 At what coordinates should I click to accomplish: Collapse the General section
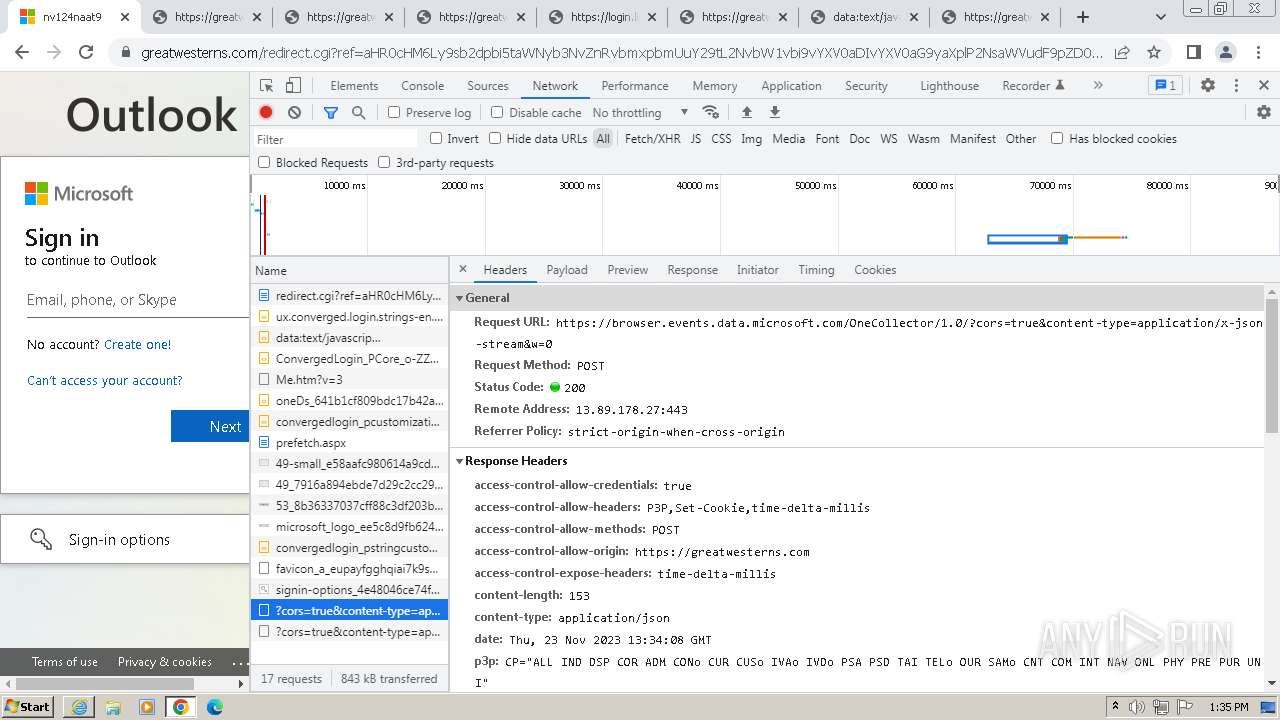460,298
